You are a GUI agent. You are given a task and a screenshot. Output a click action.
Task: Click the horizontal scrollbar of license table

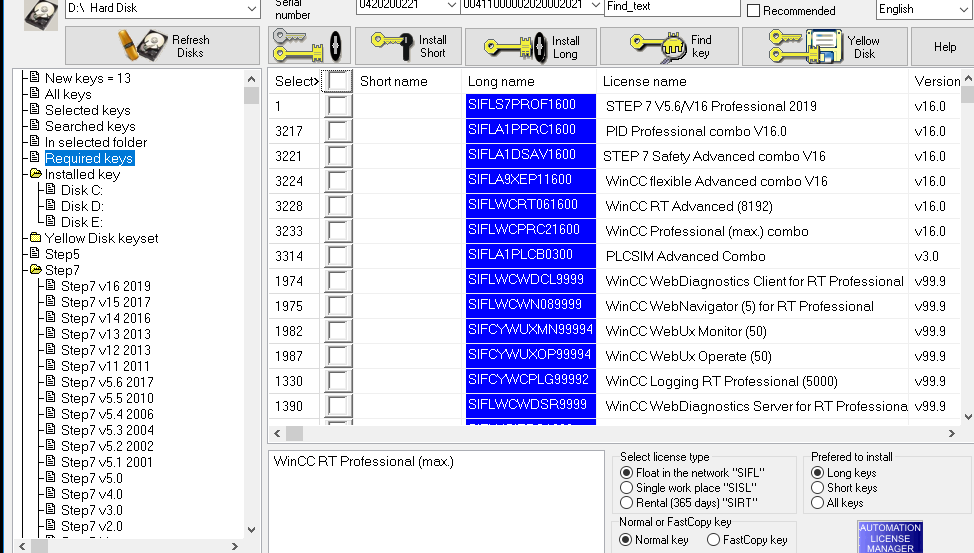point(614,433)
